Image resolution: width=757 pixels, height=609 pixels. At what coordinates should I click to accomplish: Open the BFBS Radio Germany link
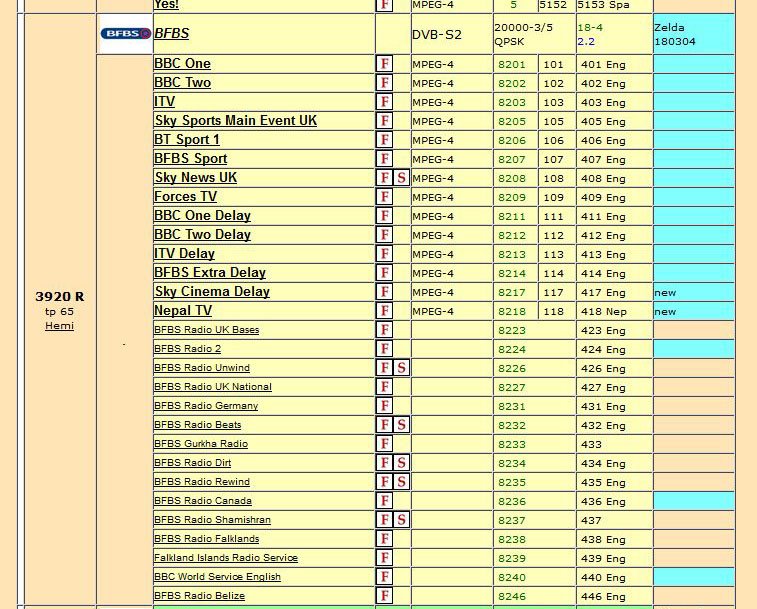click(x=206, y=406)
